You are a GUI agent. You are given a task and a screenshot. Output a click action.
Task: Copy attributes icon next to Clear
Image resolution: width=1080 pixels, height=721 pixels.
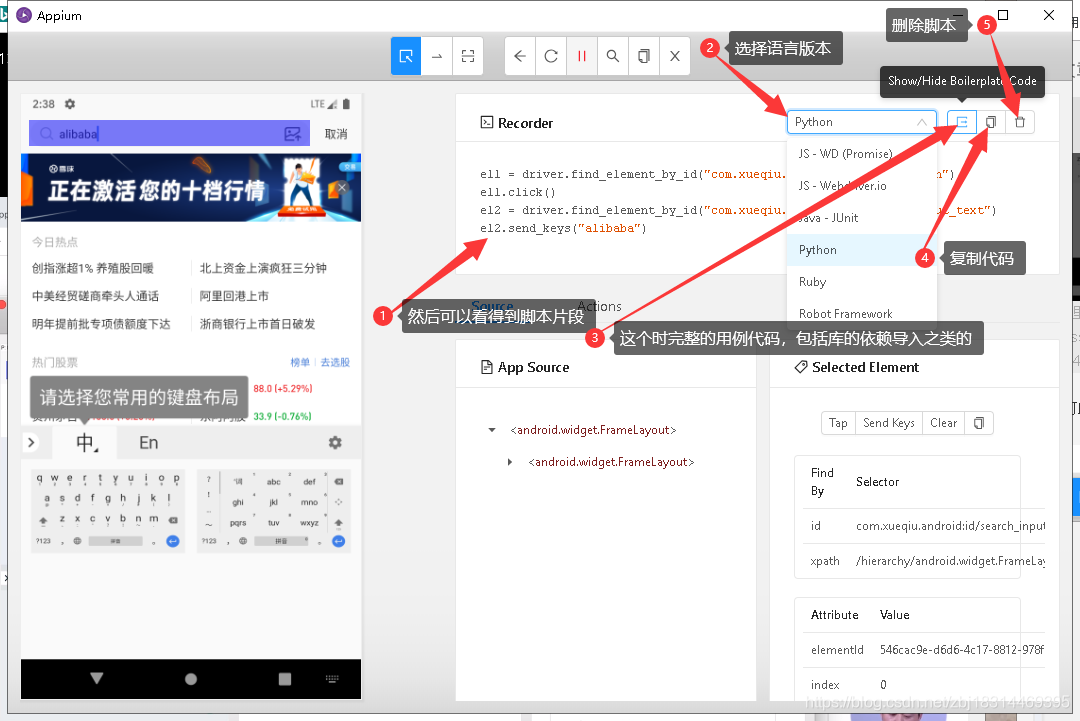coord(979,423)
